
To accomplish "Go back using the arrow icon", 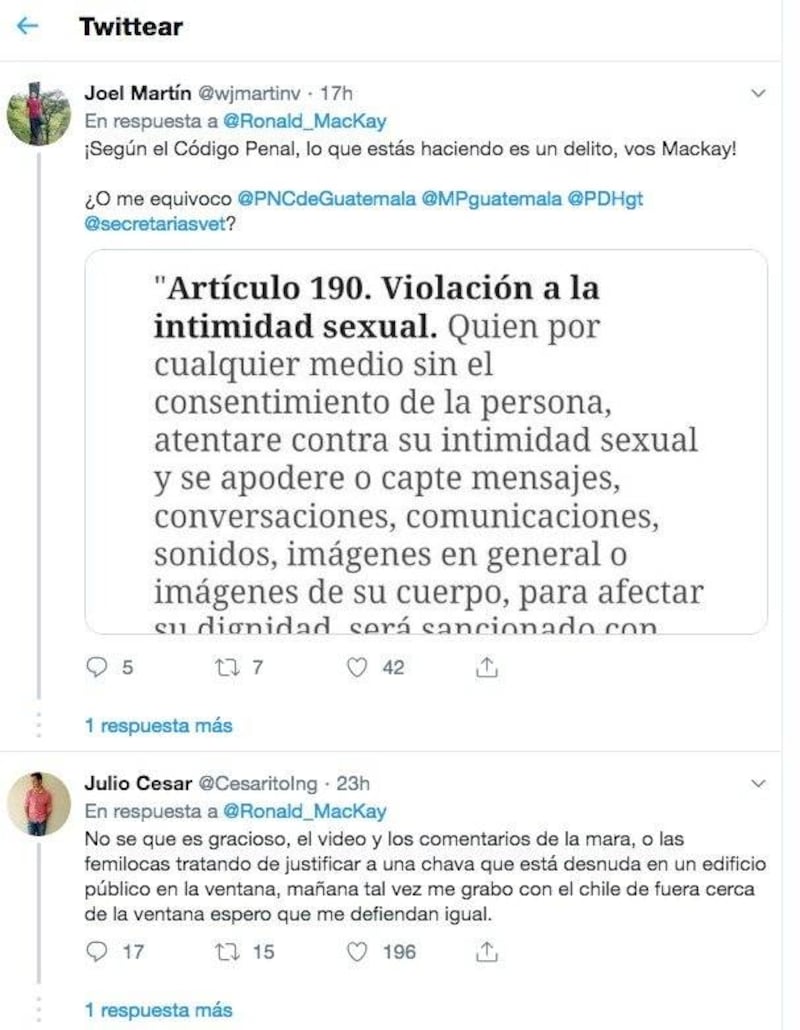I will (x=27, y=26).
